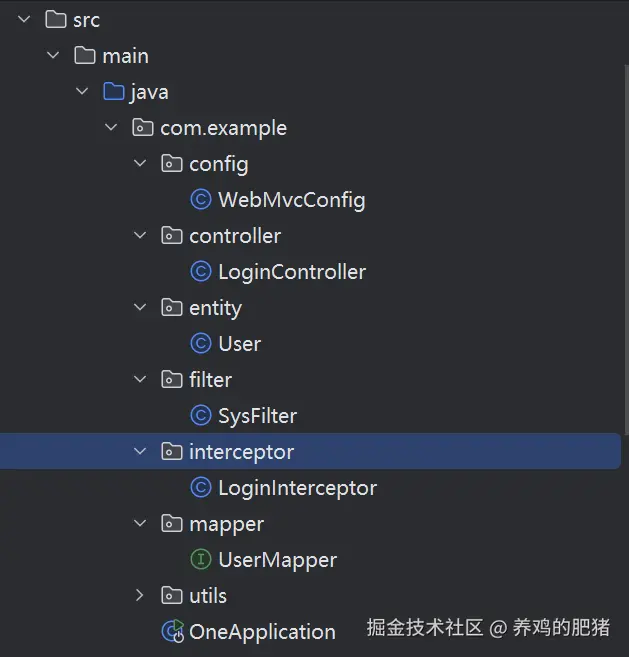Select the OneApplication file

[x=262, y=632]
